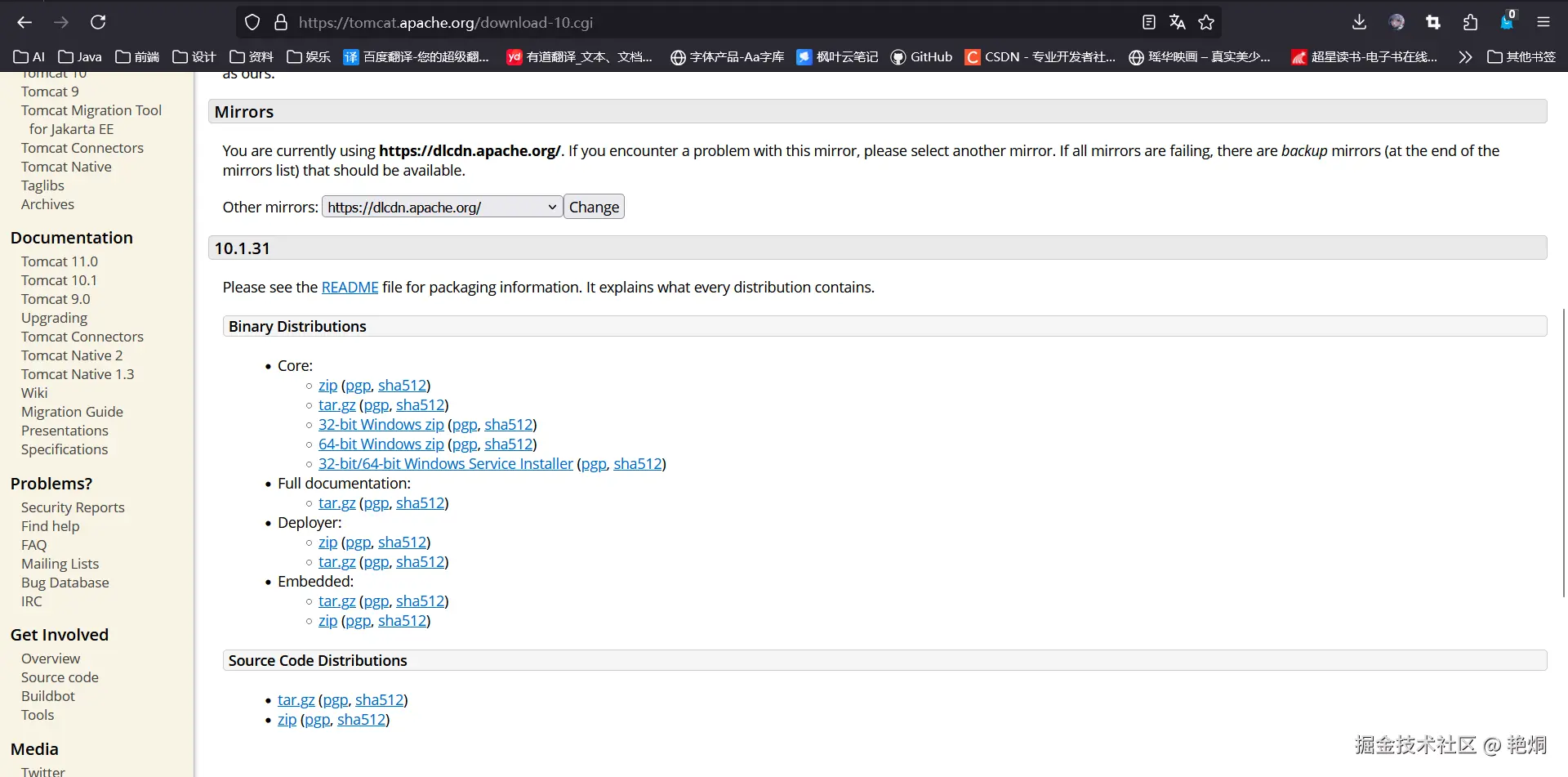The height and width of the screenshot is (777, 1568).
Task: Open the Migration Guide link
Action: point(72,412)
